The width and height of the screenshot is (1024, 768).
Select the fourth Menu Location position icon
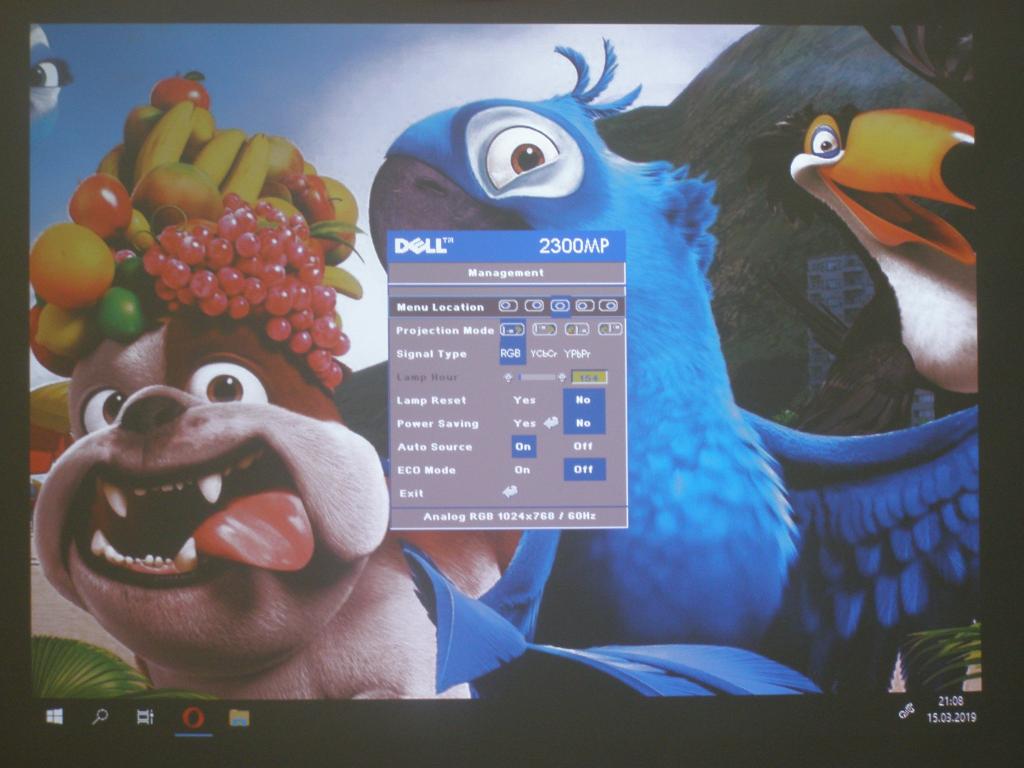tap(584, 306)
